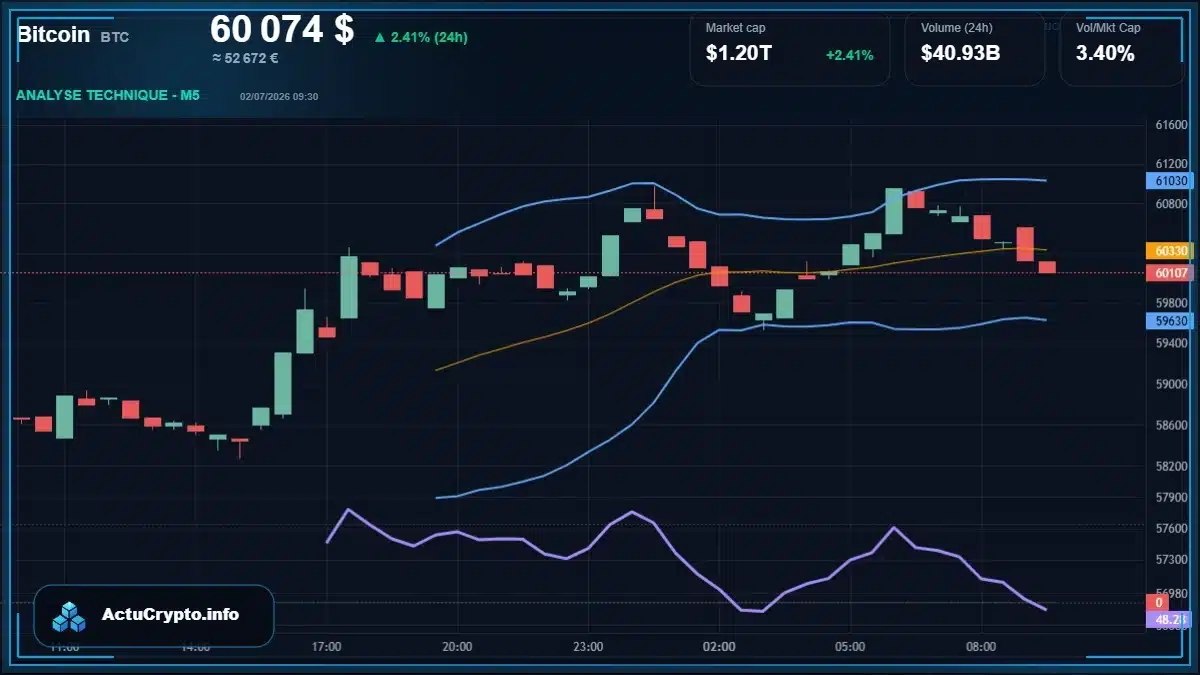Click the 61600 price axis label

[x=1170, y=126]
